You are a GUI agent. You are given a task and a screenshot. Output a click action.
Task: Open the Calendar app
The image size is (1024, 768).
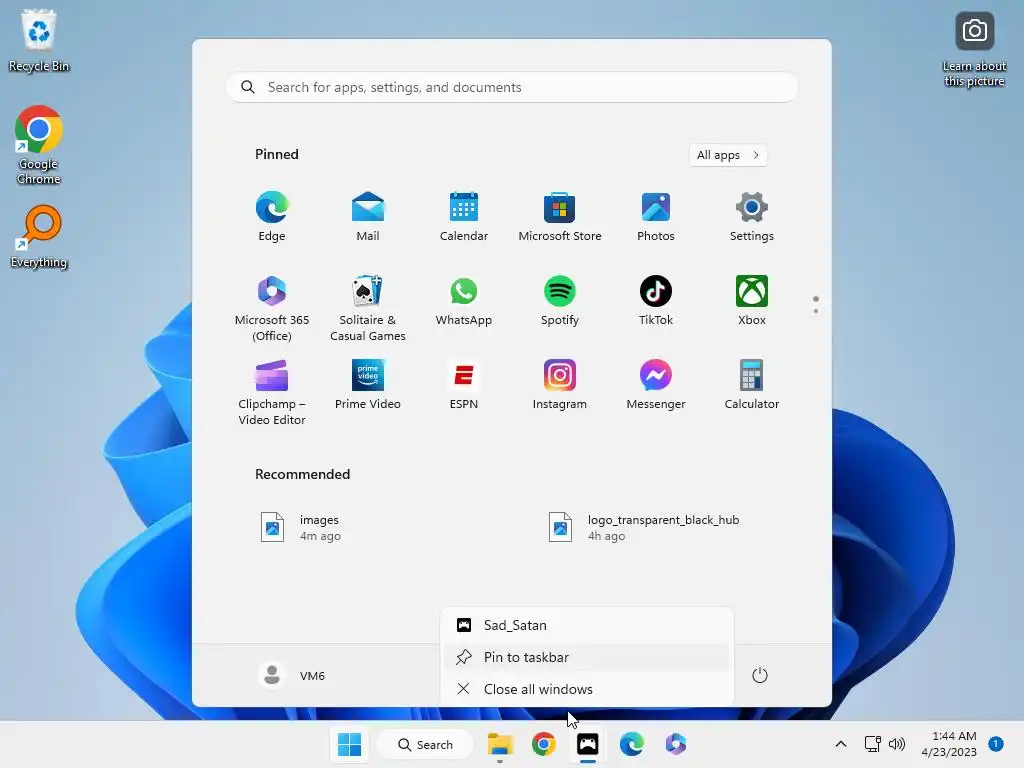pos(464,217)
